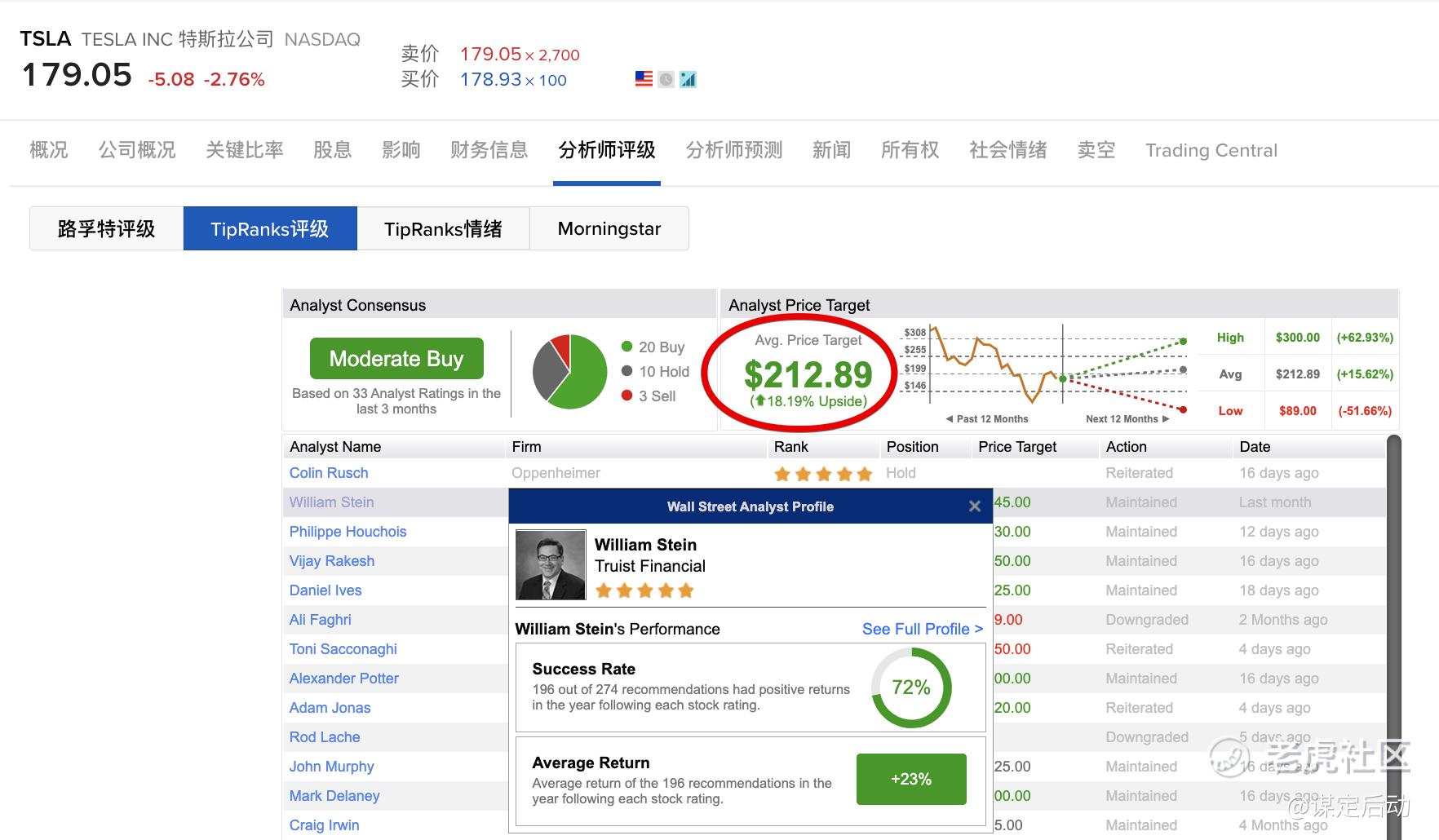Click the Price Target column header
The image size is (1439, 840).
click(x=1017, y=447)
